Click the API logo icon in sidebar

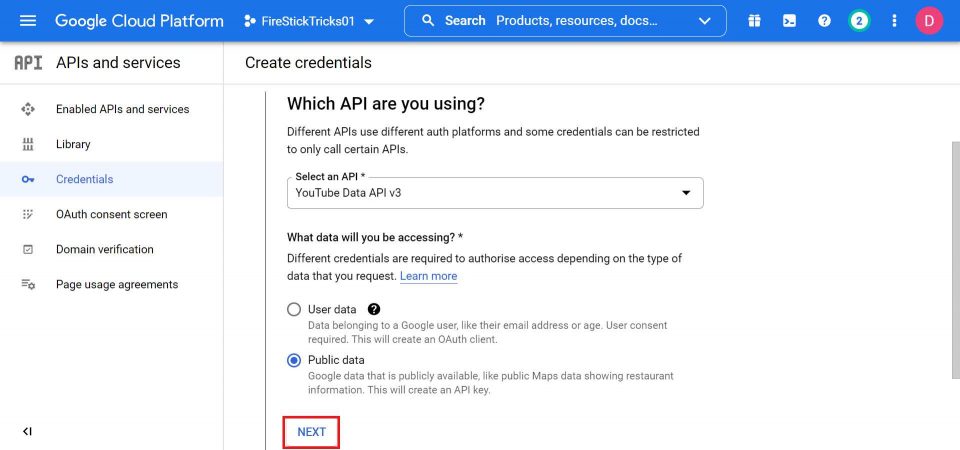pos(28,62)
